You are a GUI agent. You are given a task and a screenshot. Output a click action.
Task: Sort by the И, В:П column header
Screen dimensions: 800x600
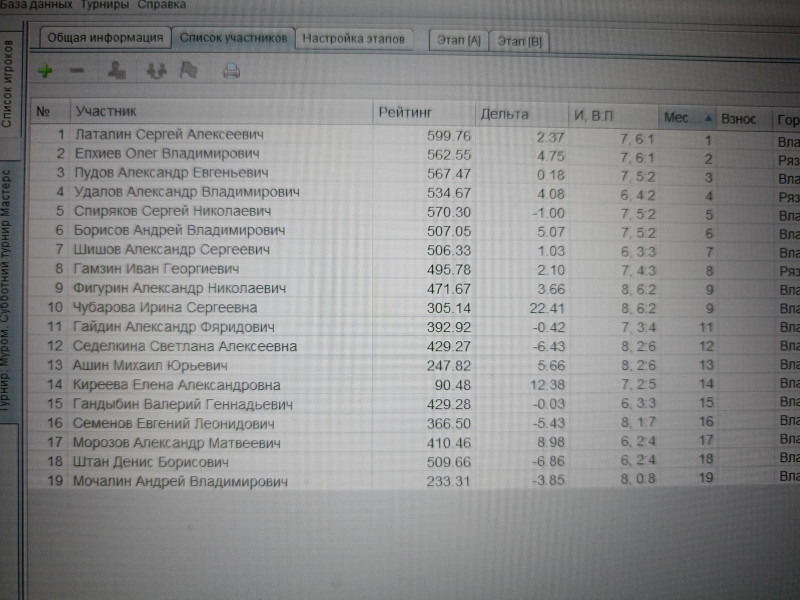[x=613, y=116]
